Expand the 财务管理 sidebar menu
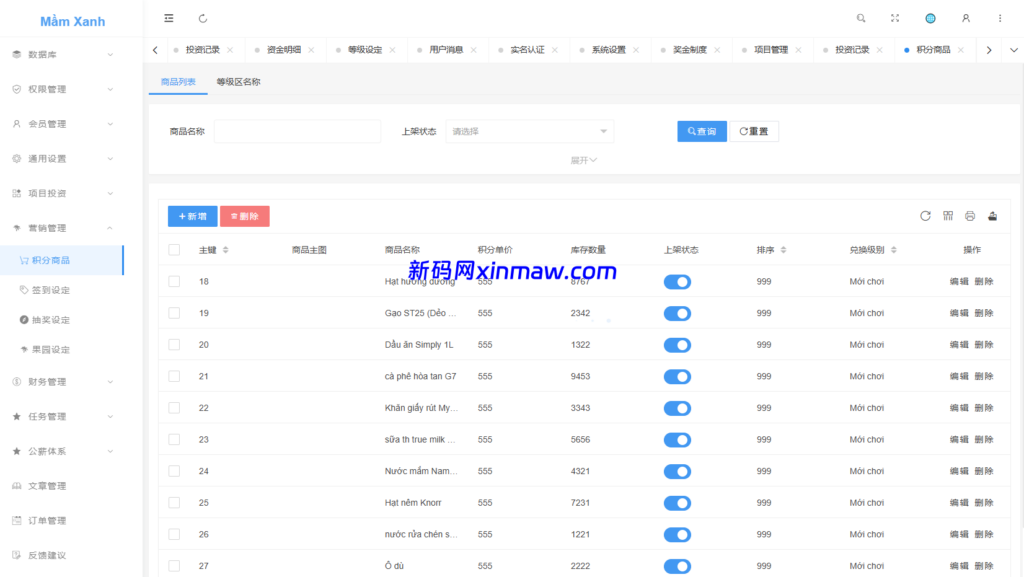The width and height of the screenshot is (1024, 577). [62, 382]
